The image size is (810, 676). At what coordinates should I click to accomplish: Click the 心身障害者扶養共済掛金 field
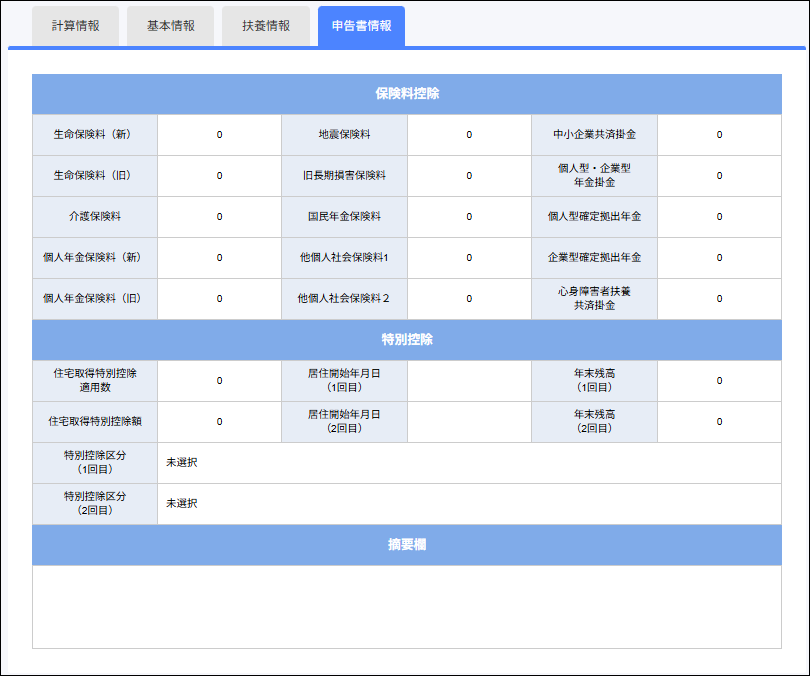click(719, 298)
